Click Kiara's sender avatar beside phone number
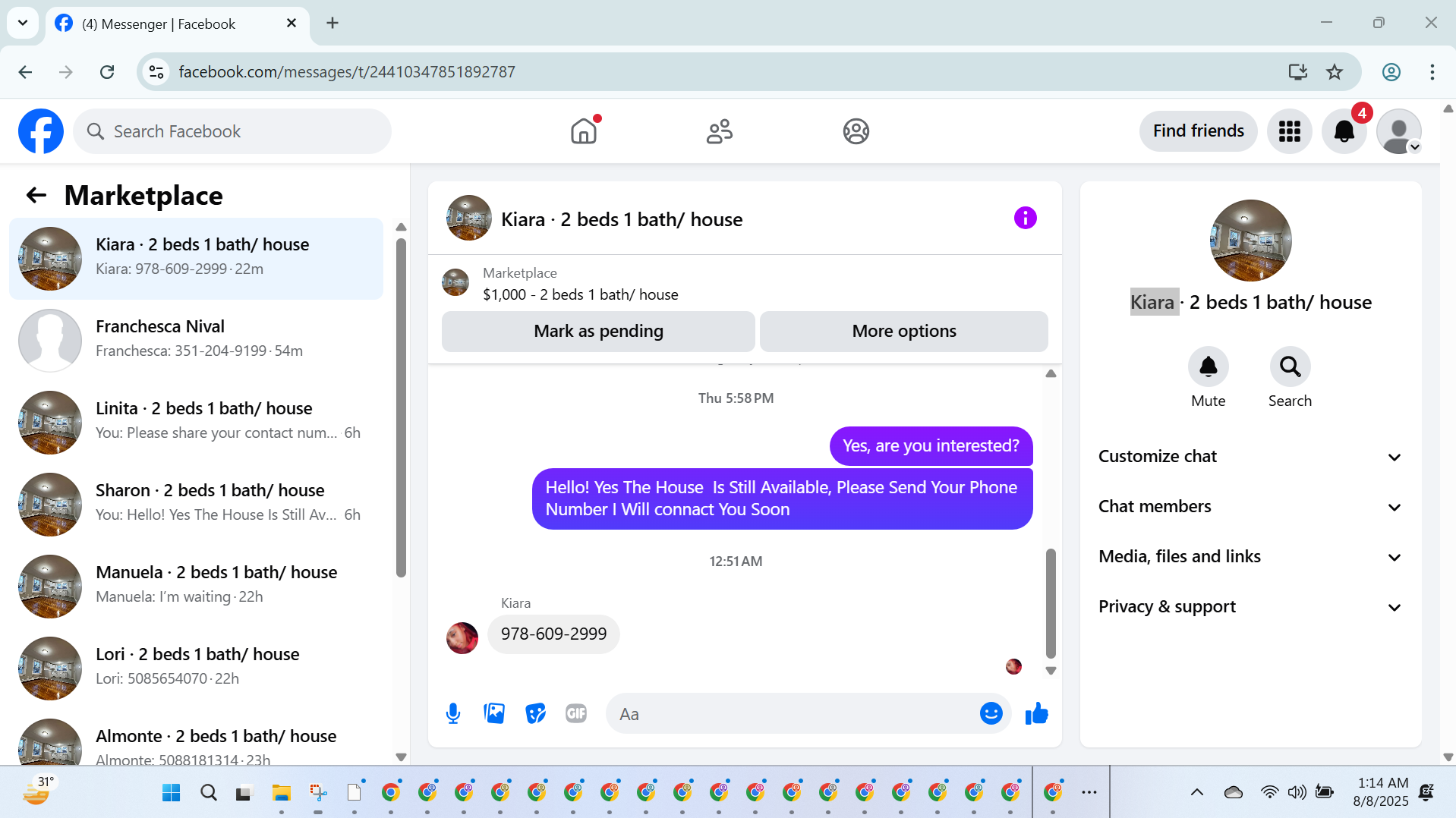Image resolution: width=1456 pixels, height=818 pixels. click(x=462, y=638)
